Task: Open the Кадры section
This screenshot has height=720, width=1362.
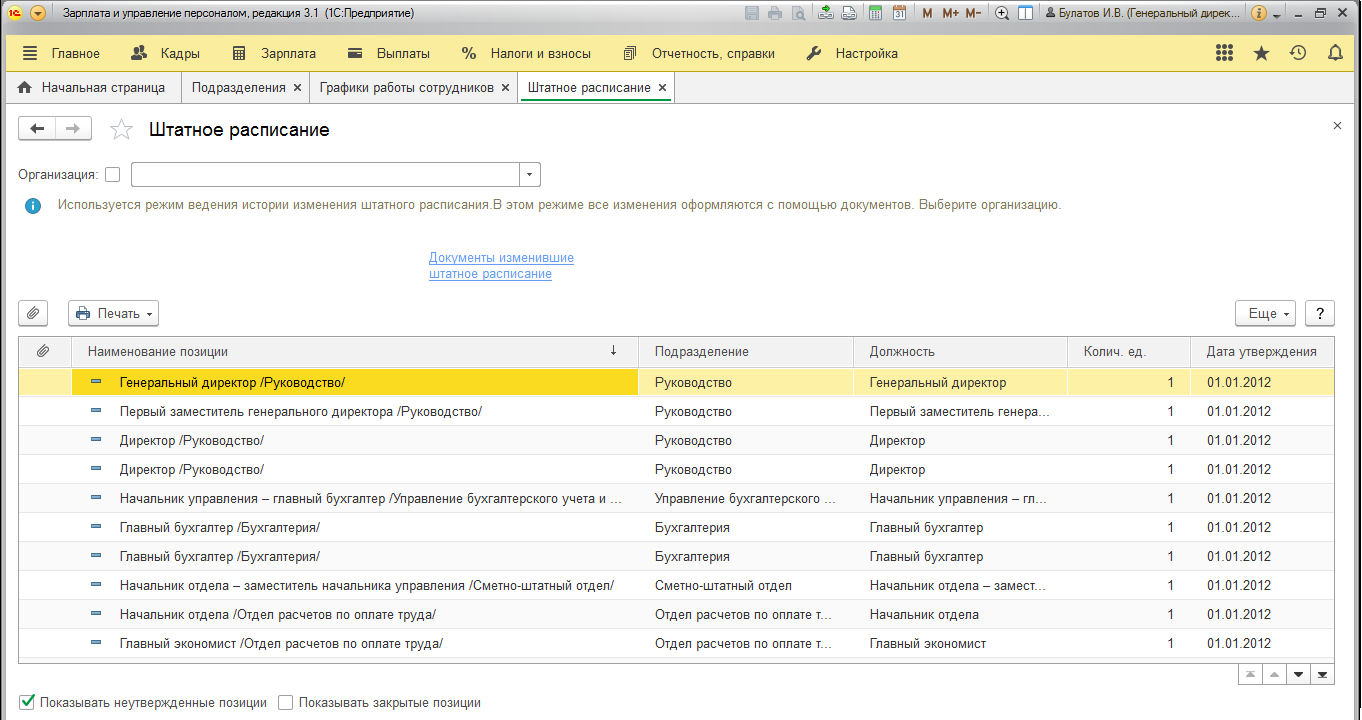Action: 166,53
